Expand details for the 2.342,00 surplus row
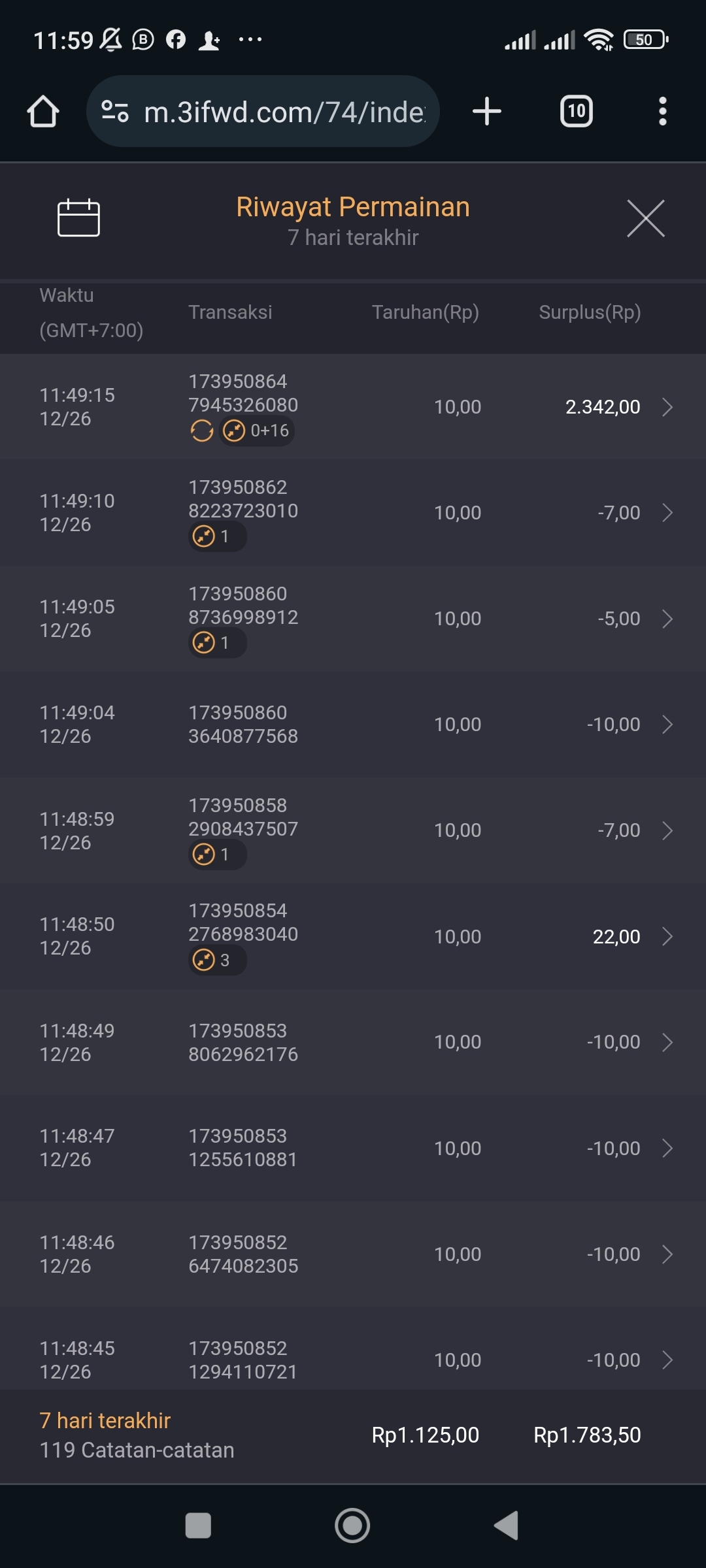706x1568 pixels. click(667, 407)
